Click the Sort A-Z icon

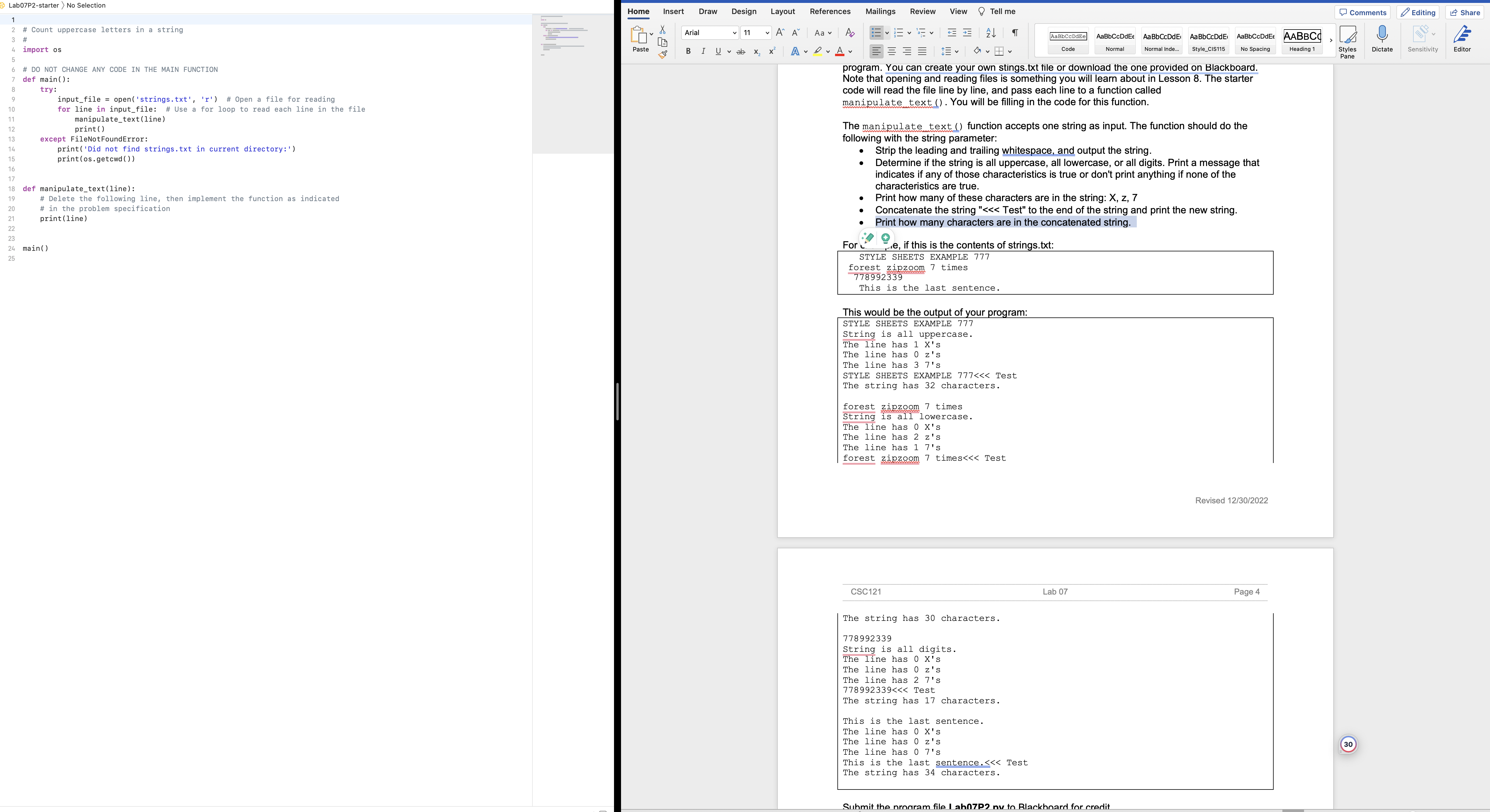pyautogui.click(x=991, y=33)
